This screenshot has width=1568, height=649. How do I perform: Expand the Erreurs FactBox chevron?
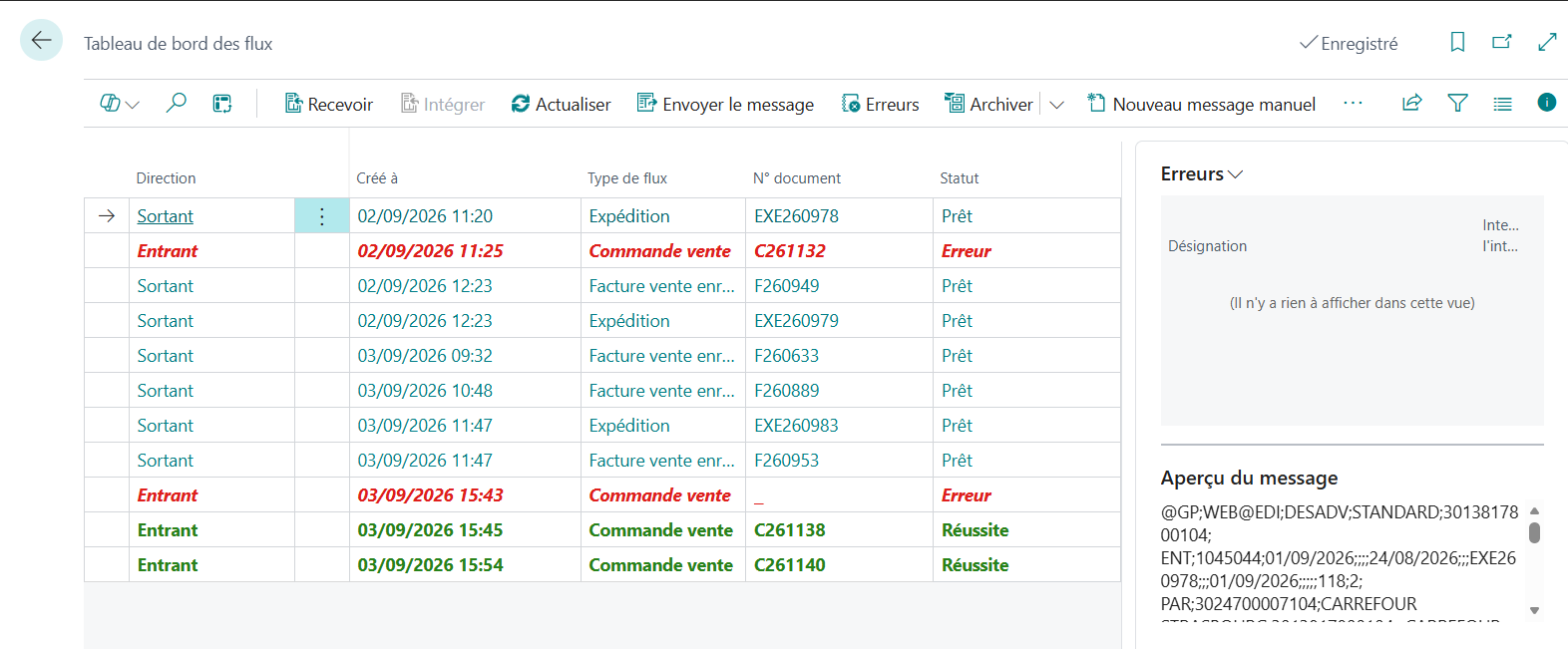pos(1236,174)
